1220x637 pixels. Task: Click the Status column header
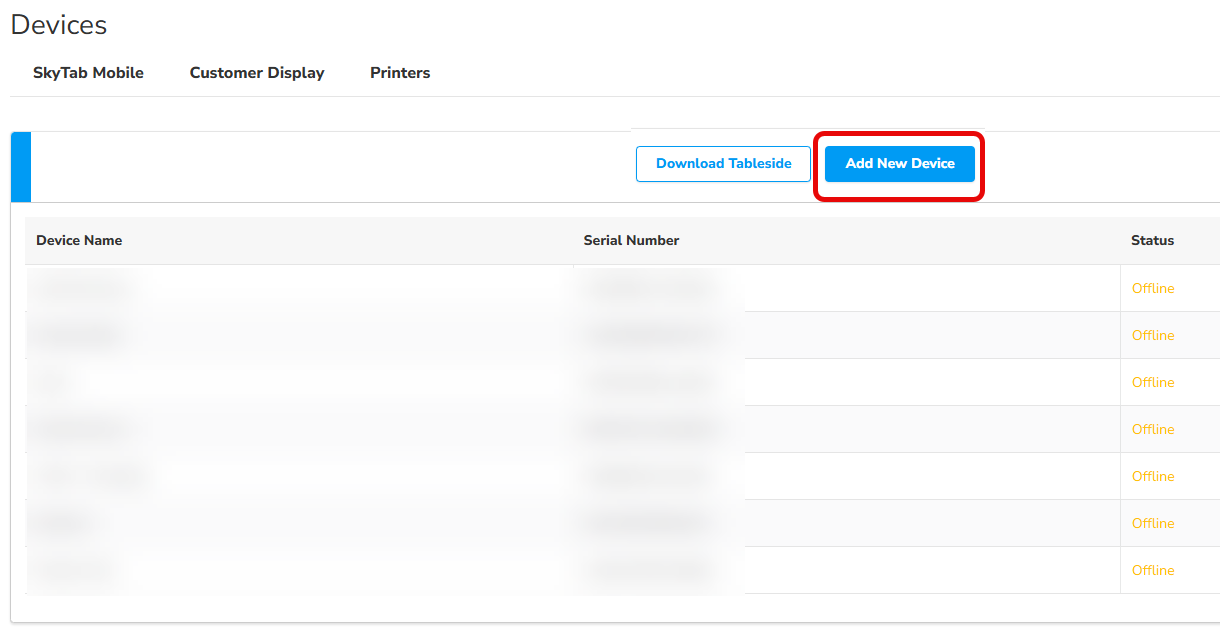coord(1152,240)
